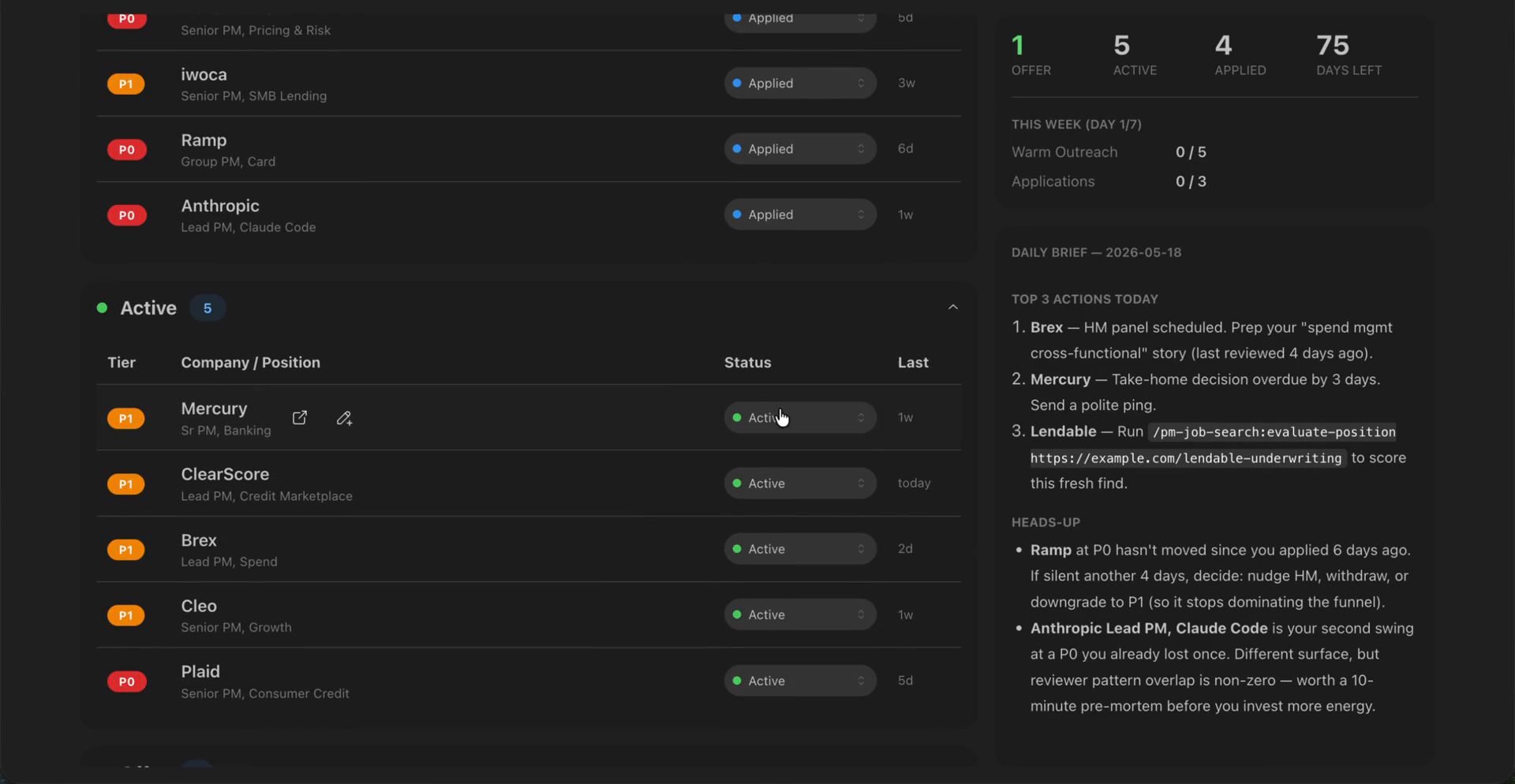This screenshot has height=784, width=1515.
Task: Click the Lead PM, Claude Code position text
Action: [249, 227]
